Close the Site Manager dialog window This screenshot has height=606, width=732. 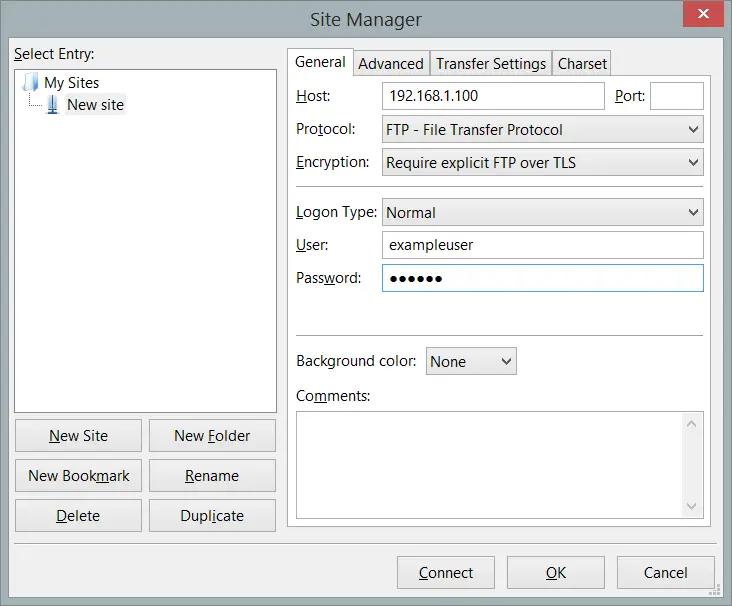pyautogui.click(x=703, y=14)
